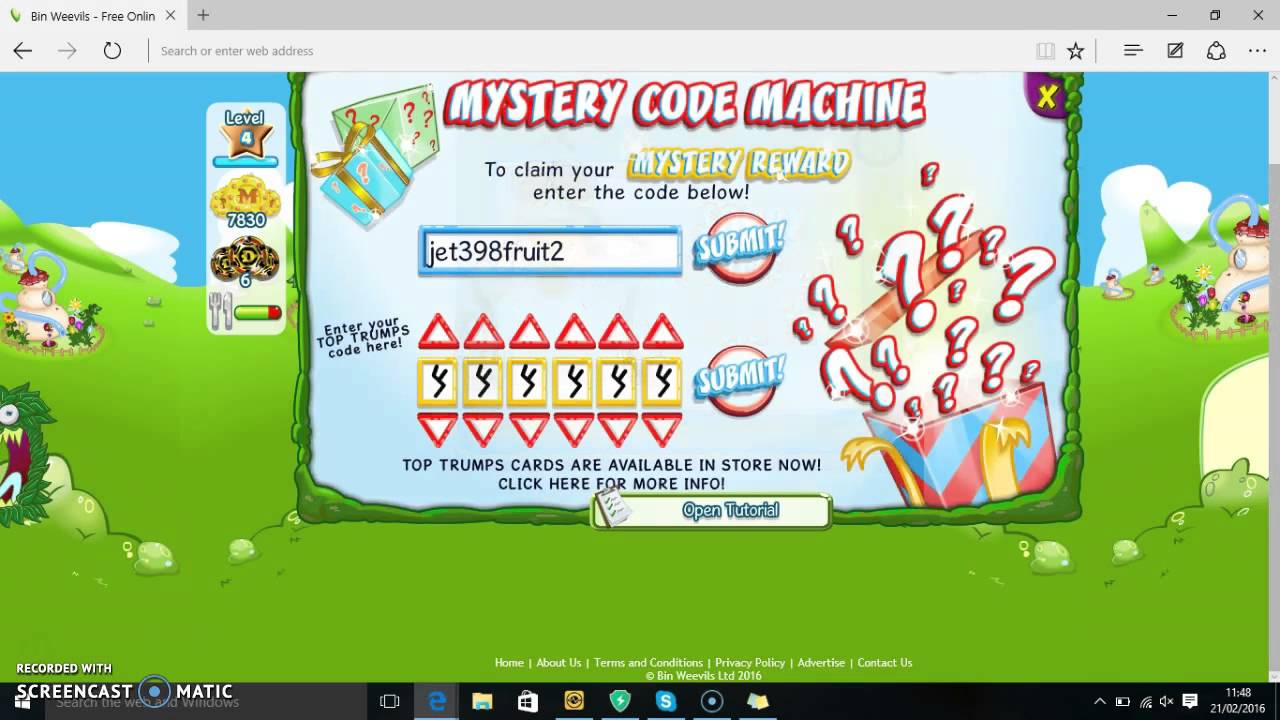Click the Dosh coins icon
This screenshot has width=1280, height=720.
245,259
